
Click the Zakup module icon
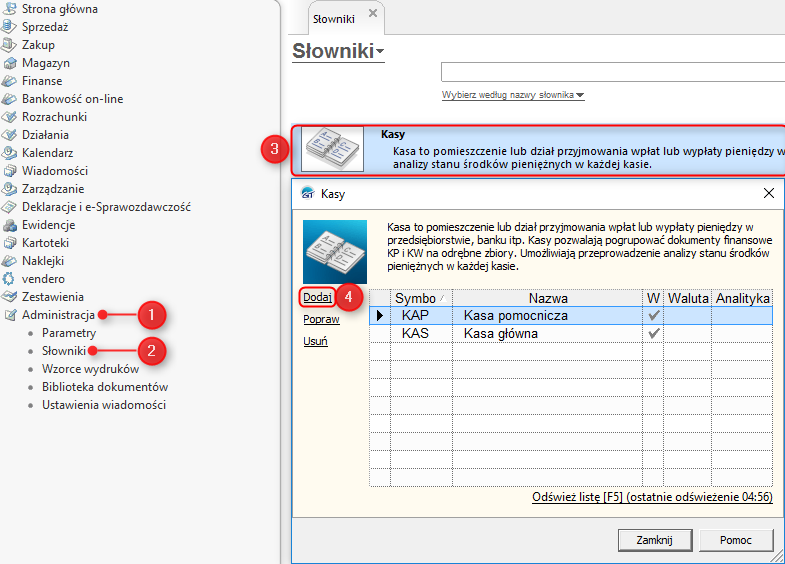[x=9, y=45]
